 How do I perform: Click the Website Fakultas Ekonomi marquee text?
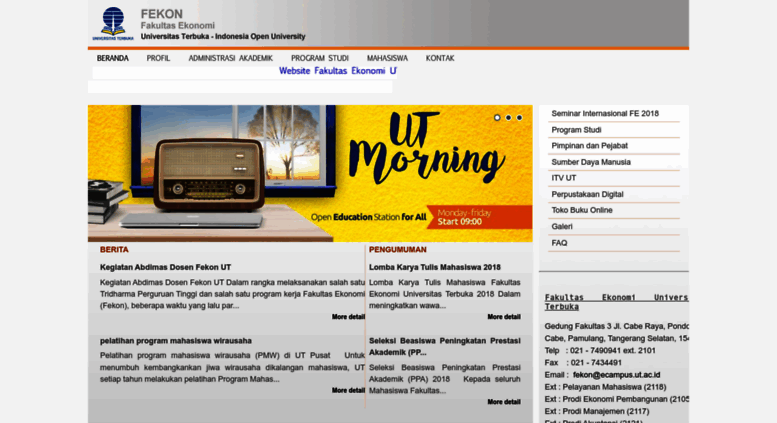(337, 71)
